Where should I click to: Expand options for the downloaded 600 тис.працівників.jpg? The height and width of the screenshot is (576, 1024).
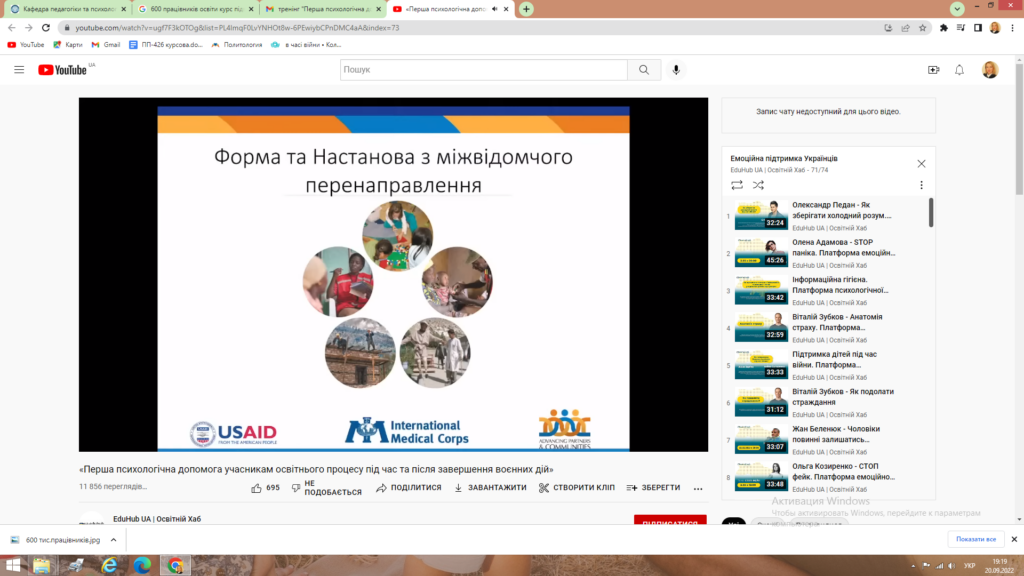pyautogui.click(x=113, y=539)
